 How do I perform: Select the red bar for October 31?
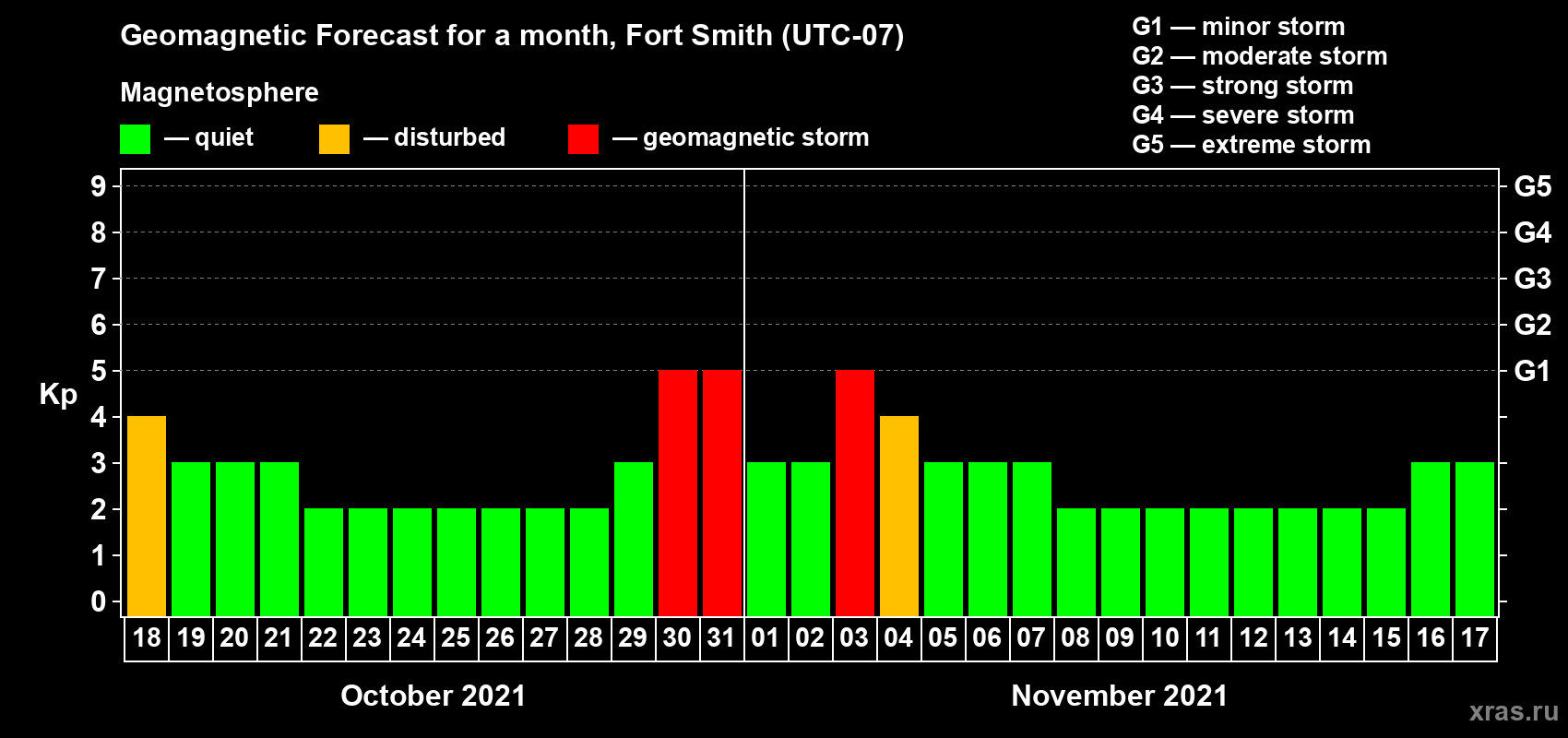tap(722, 493)
